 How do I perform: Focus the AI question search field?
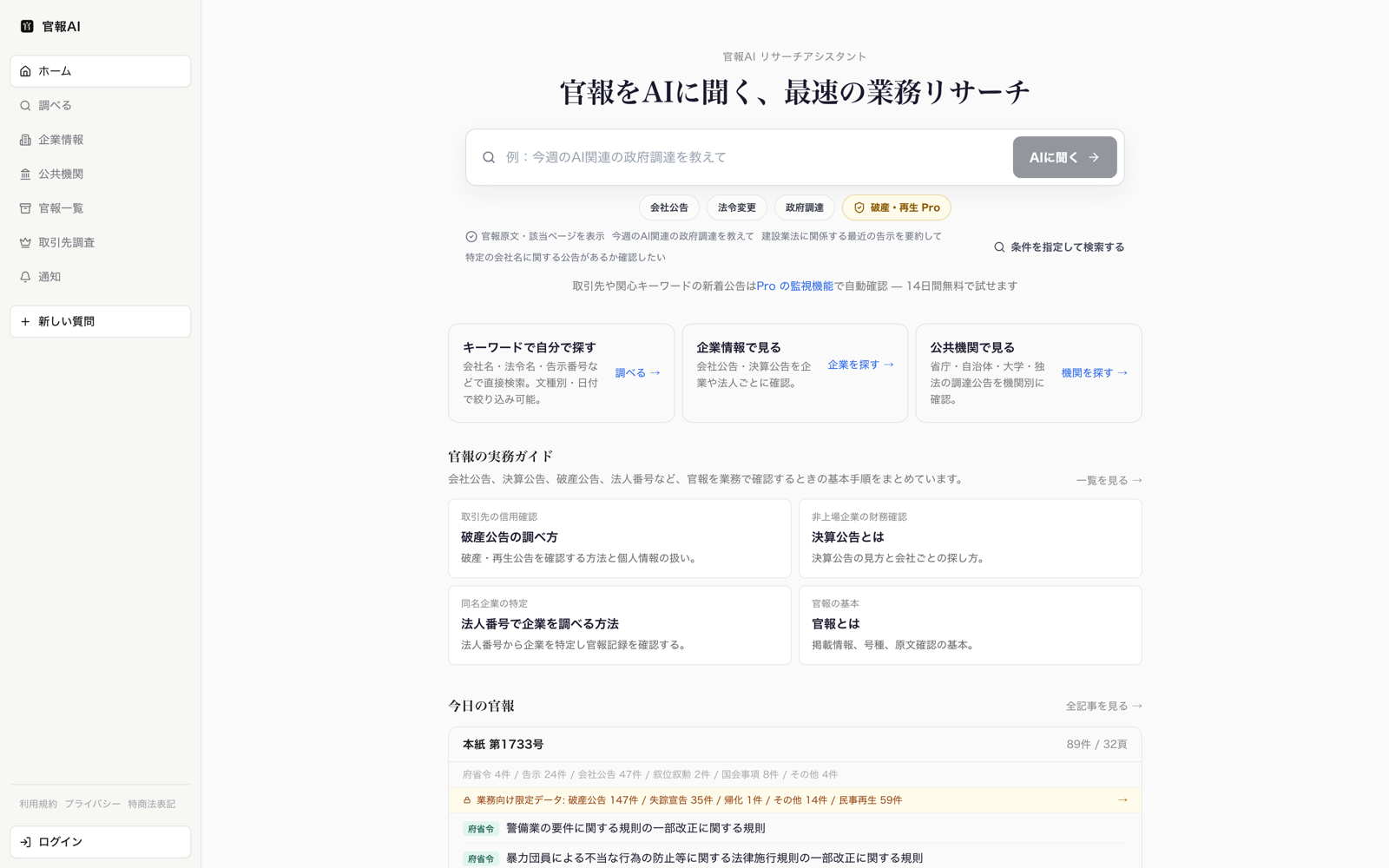tap(754, 157)
